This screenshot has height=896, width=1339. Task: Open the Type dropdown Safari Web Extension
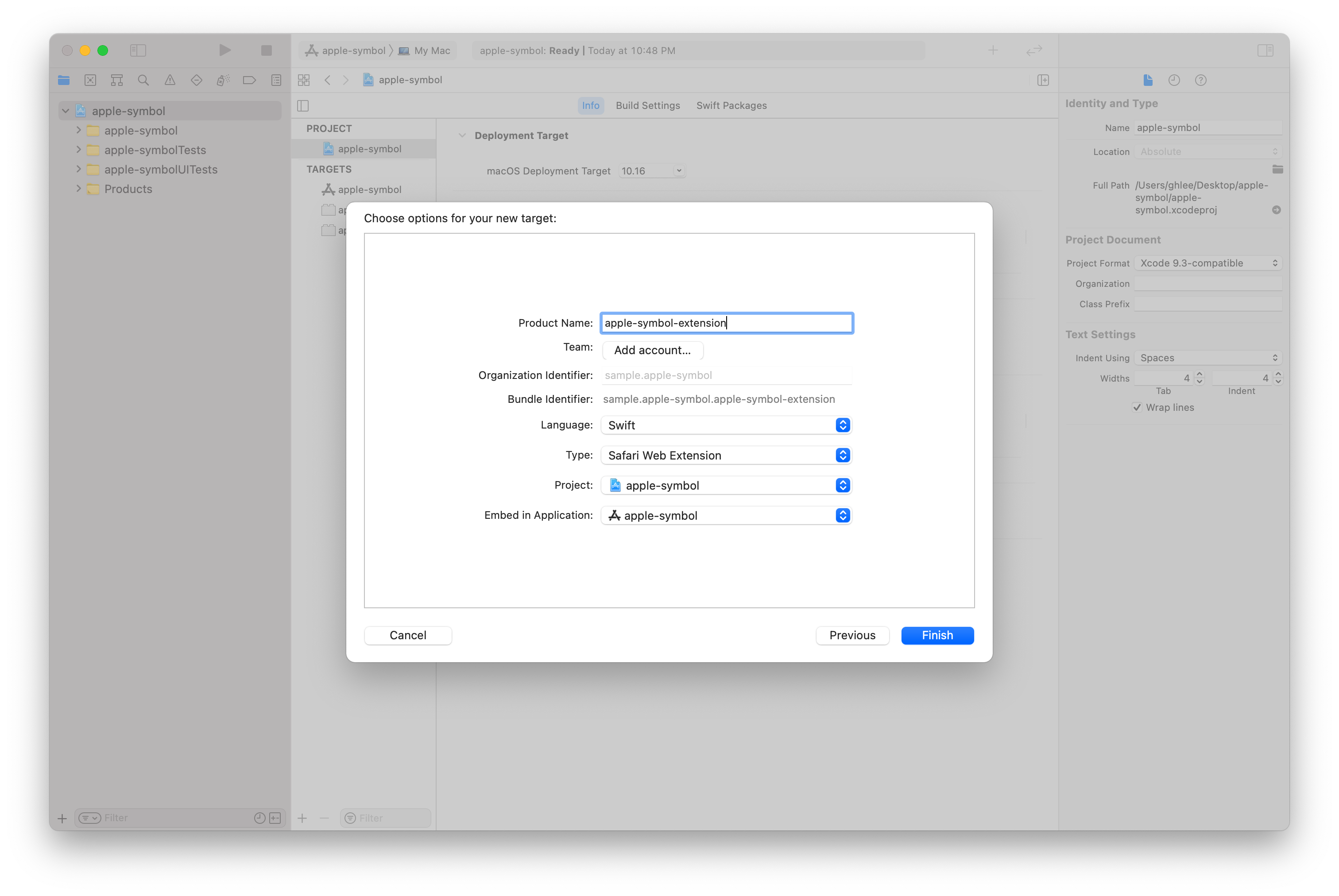coord(726,456)
